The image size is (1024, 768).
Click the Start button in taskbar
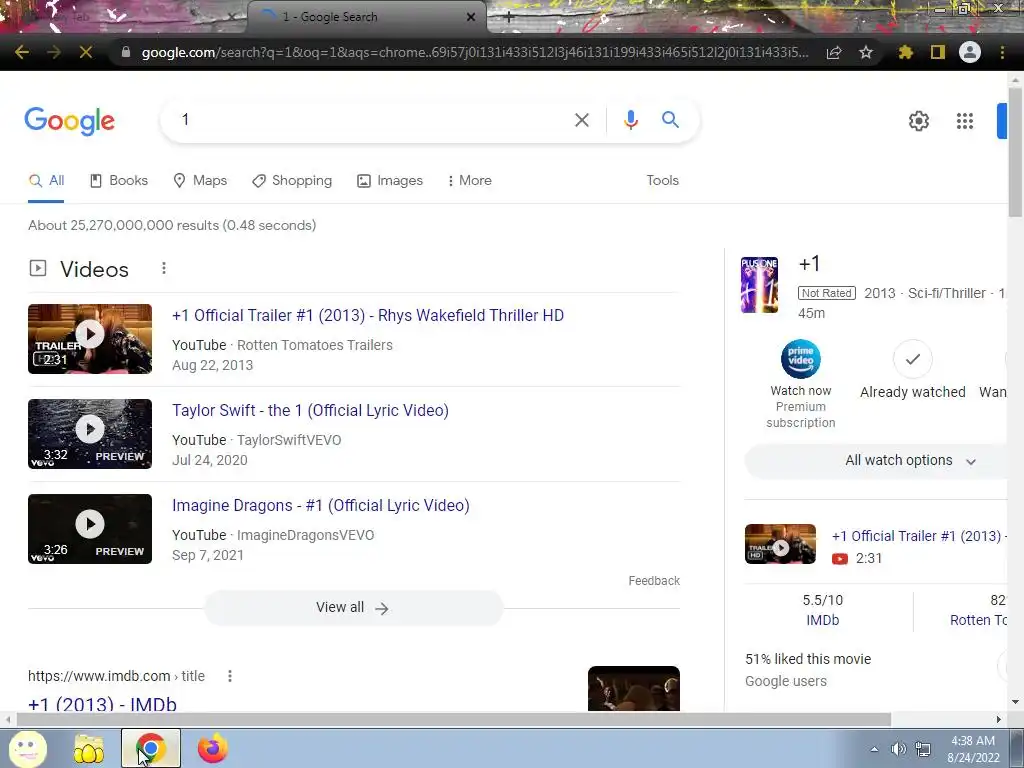(x=27, y=749)
